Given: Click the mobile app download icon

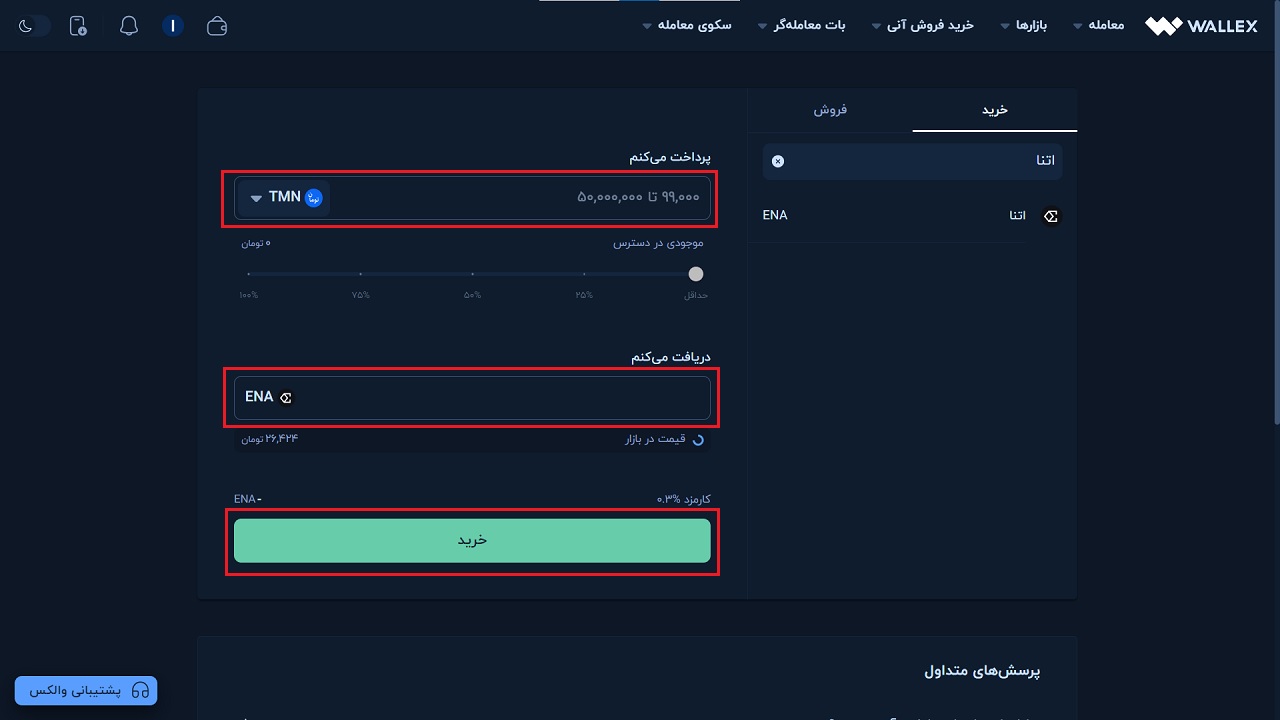Looking at the screenshot, I should click(x=78, y=26).
